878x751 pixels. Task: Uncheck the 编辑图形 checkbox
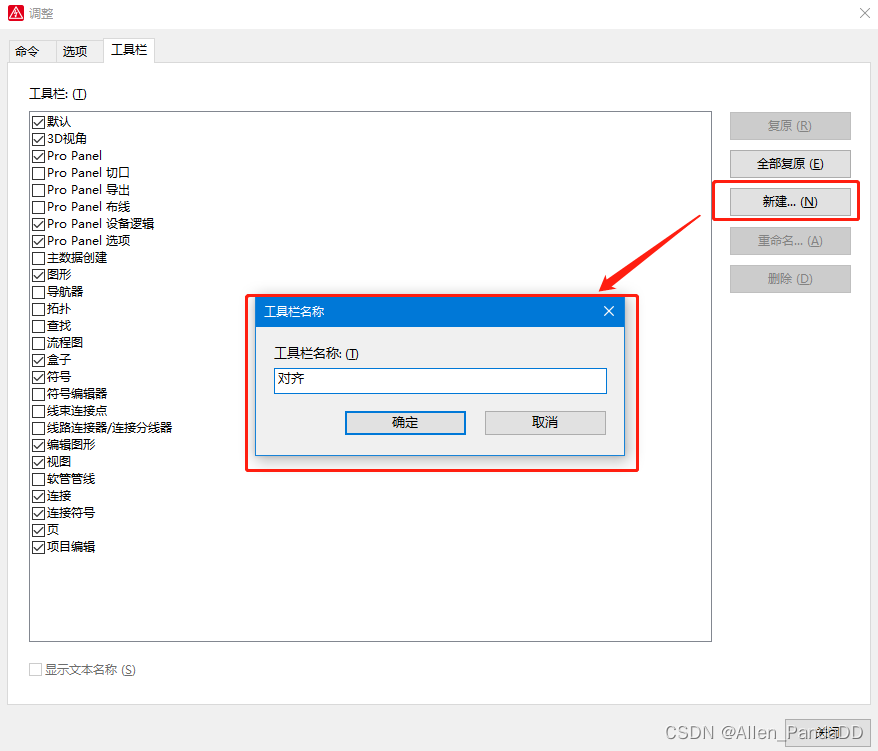click(x=39, y=445)
